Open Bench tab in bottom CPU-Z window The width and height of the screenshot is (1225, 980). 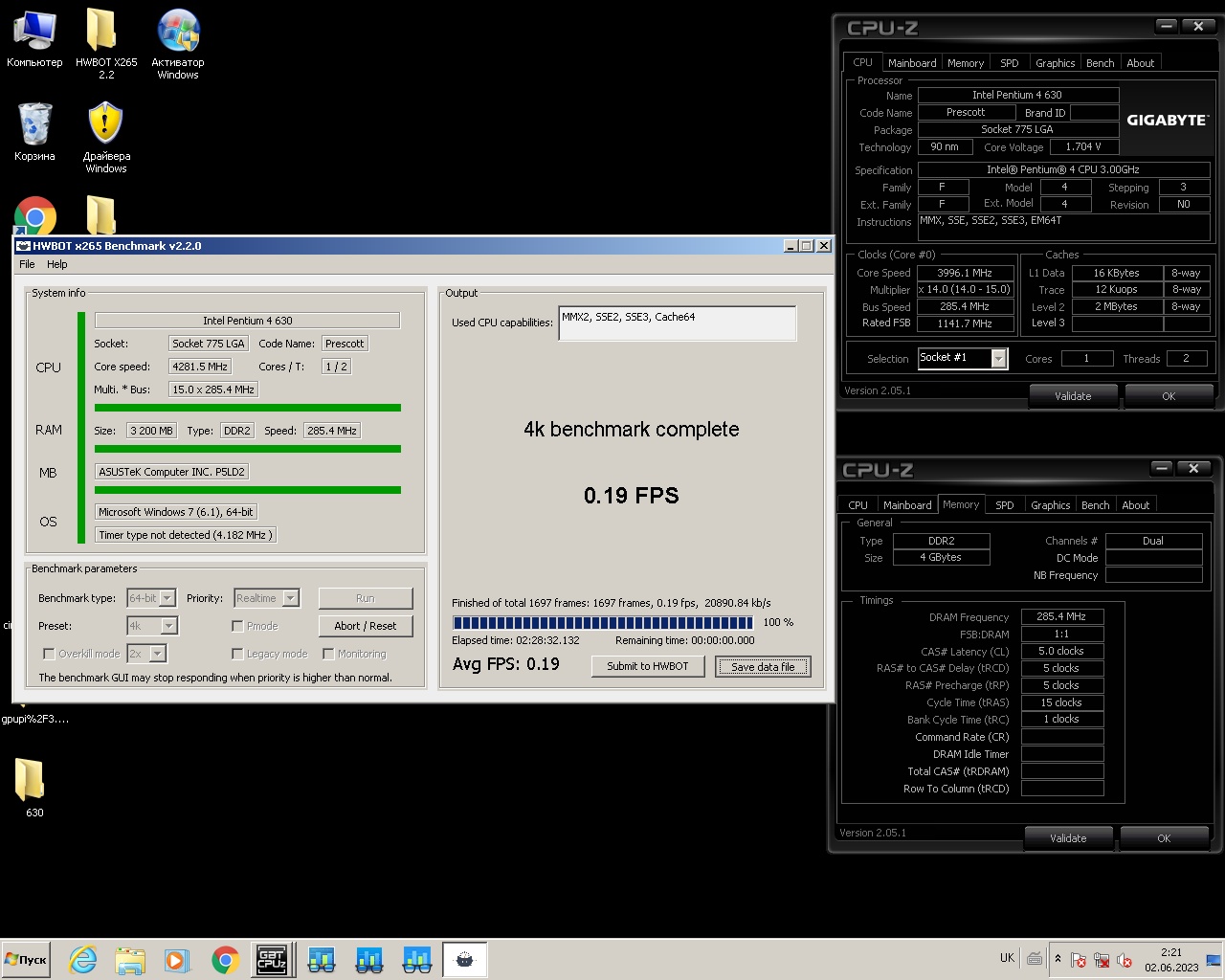[x=1096, y=505]
